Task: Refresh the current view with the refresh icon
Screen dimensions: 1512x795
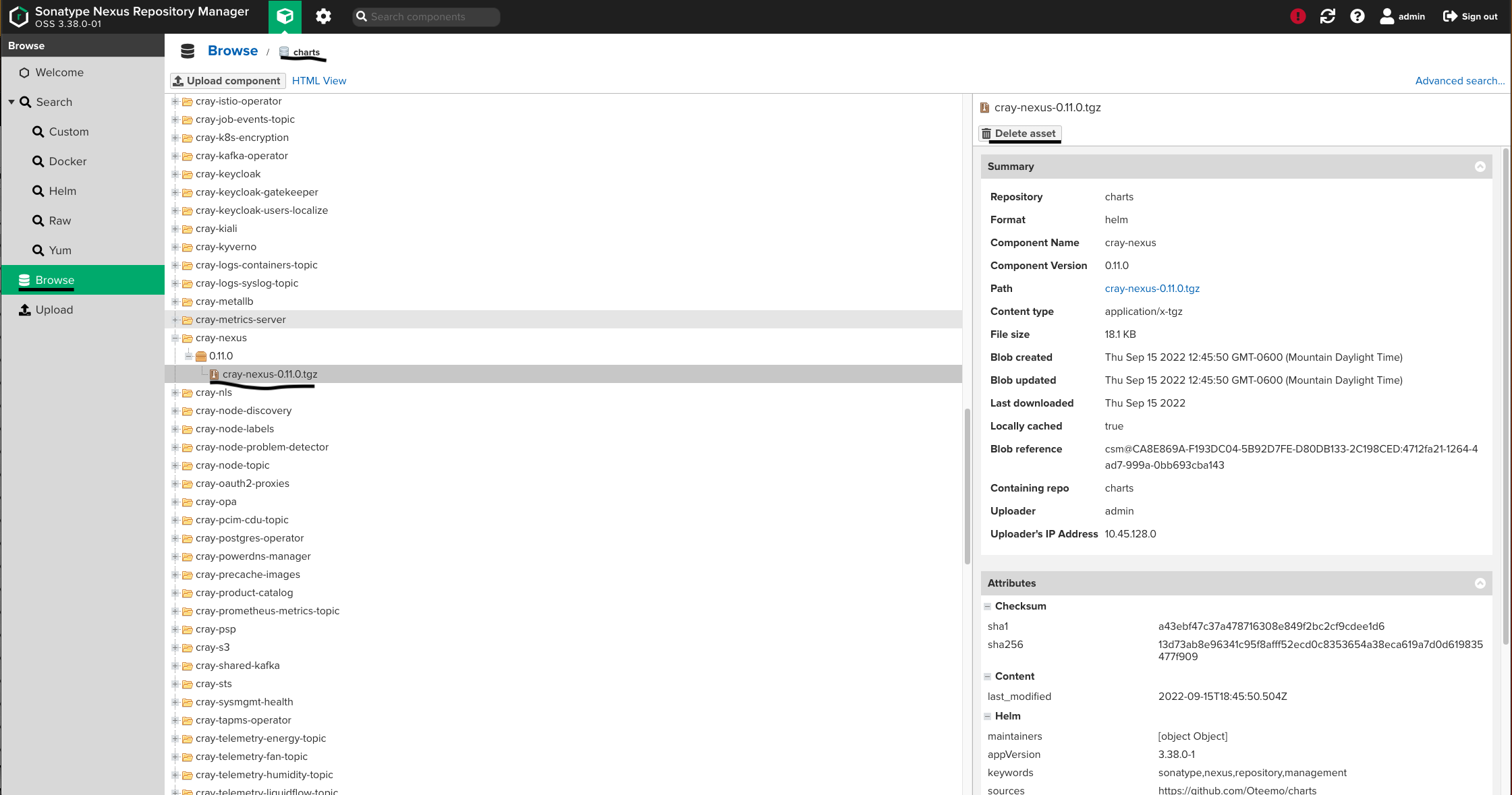Action: tap(1328, 16)
